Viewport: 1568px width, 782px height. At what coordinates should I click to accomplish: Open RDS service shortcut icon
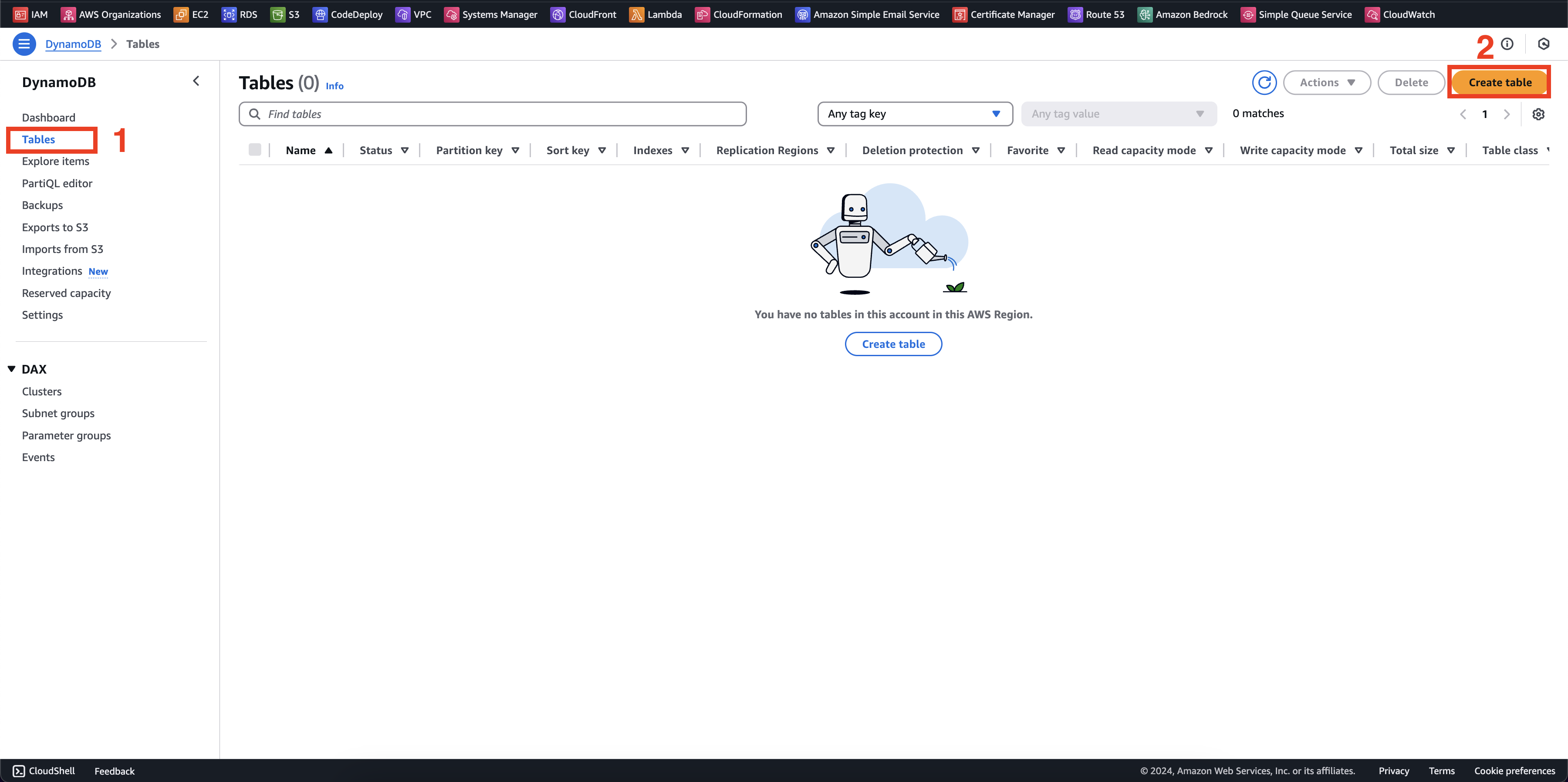(x=229, y=14)
